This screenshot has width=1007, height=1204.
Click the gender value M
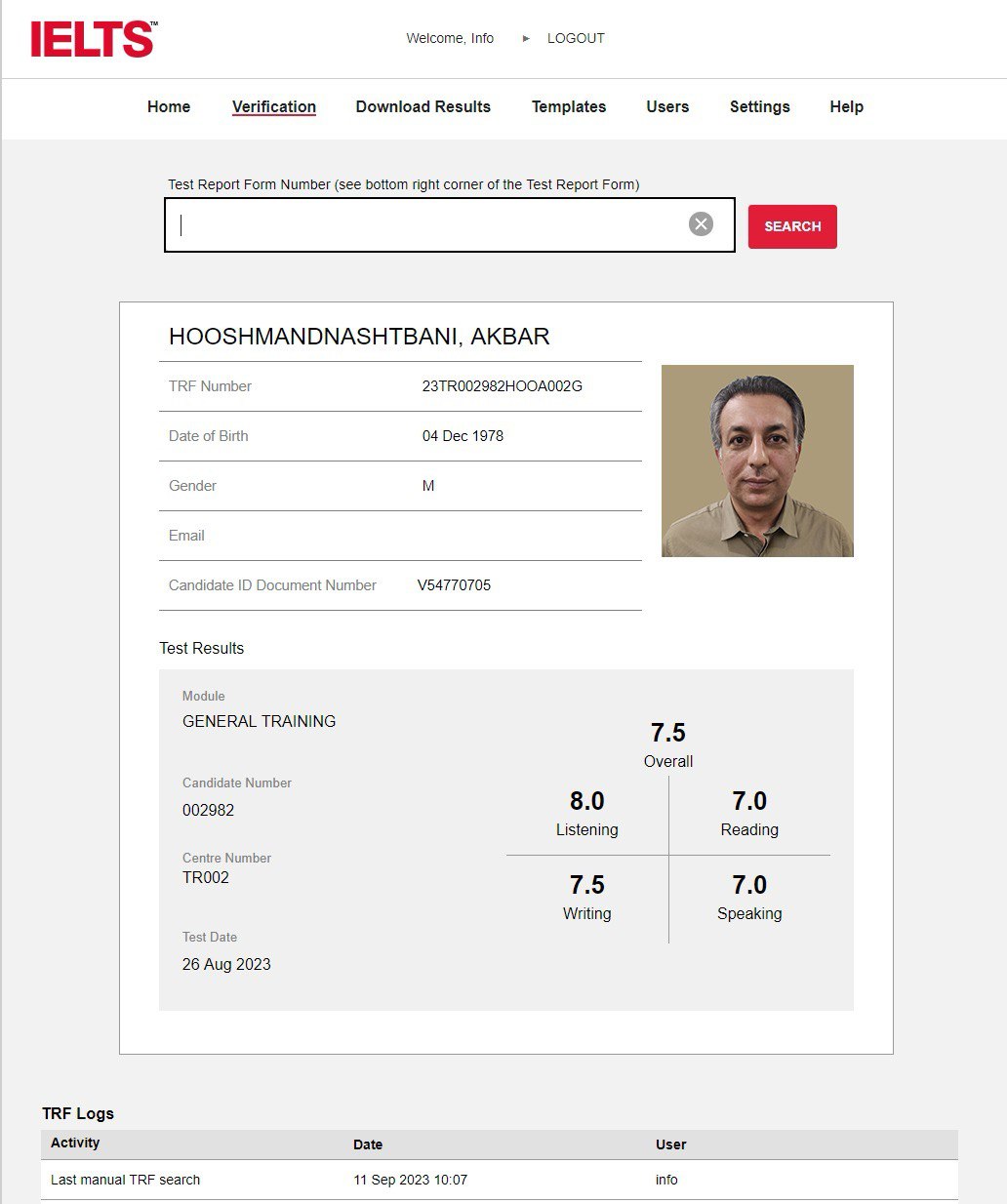428,486
